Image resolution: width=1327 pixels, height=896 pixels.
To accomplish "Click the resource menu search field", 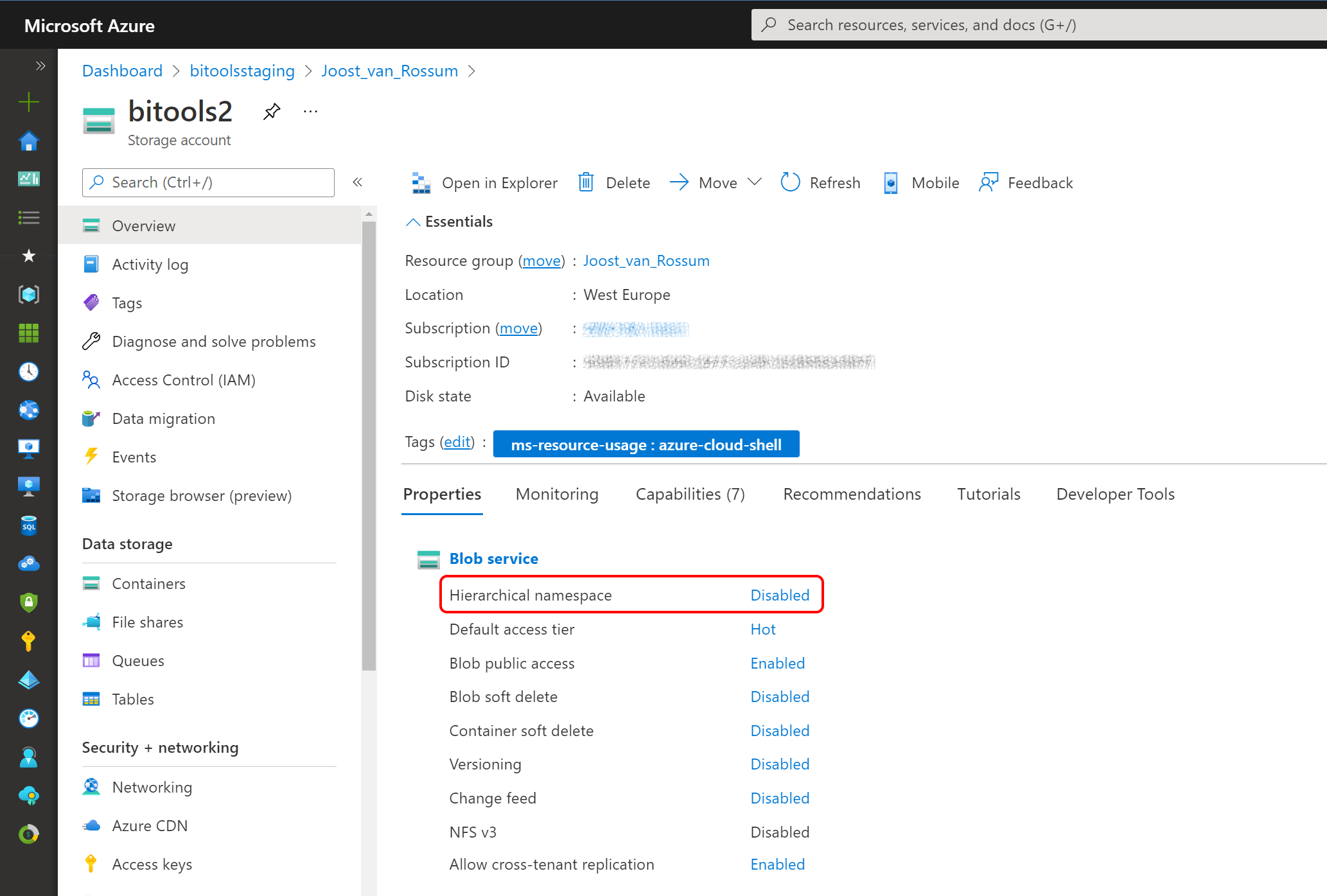I will click(208, 182).
